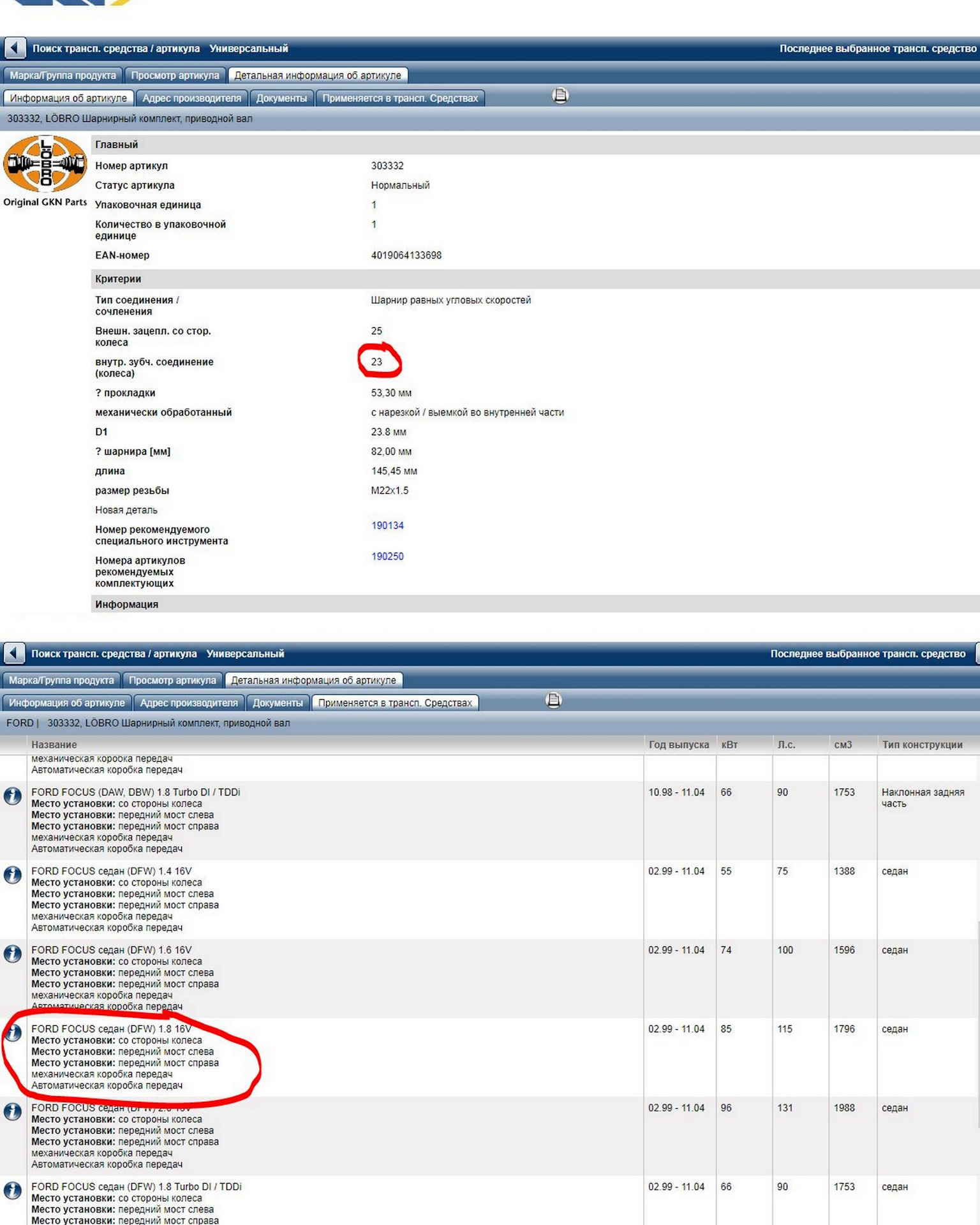The image size is (980, 1225).
Task: Click the displacement value 1988
Action: (x=844, y=1108)
